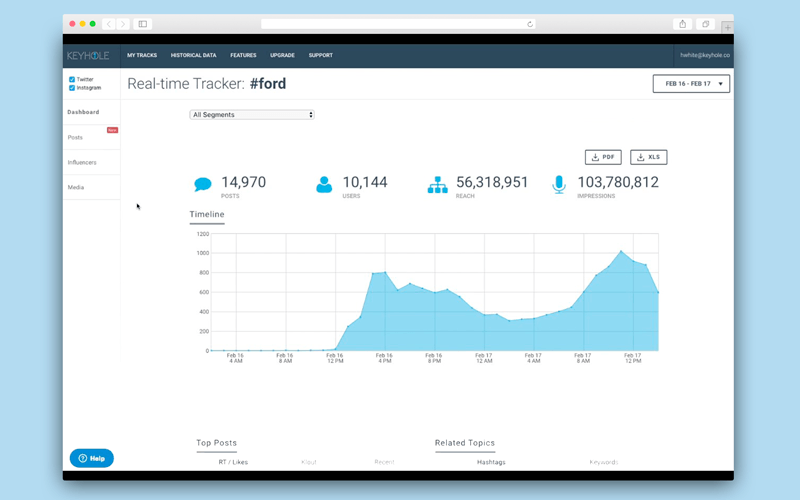Switch to RT / Likes tab under Top Posts
Image resolution: width=800 pixels, height=500 pixels.
233,462
